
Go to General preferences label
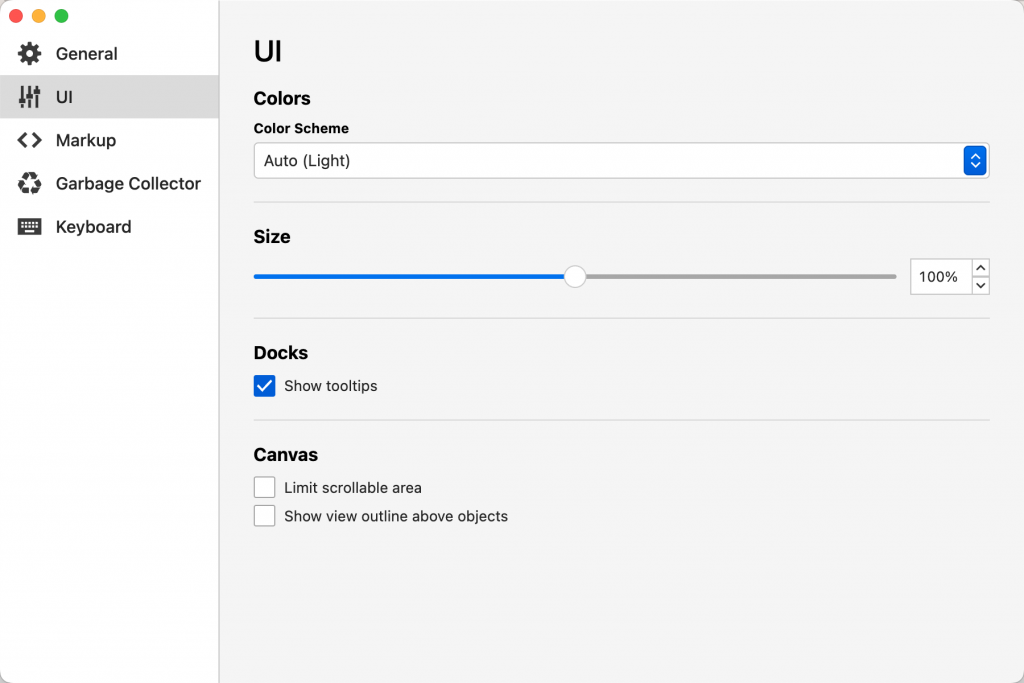[87, 54]
